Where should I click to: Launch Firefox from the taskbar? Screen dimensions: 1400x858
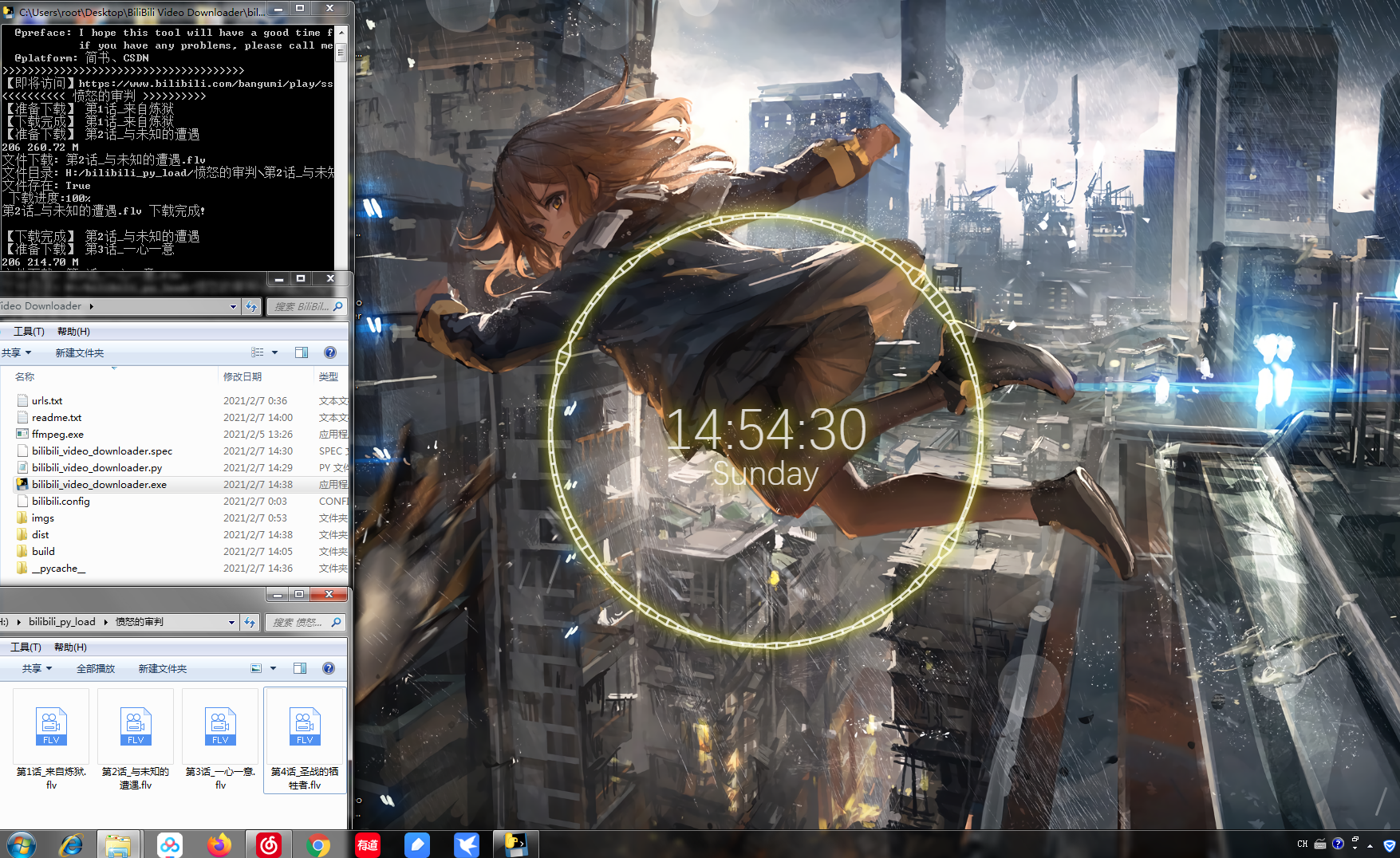tap(219, 844)
